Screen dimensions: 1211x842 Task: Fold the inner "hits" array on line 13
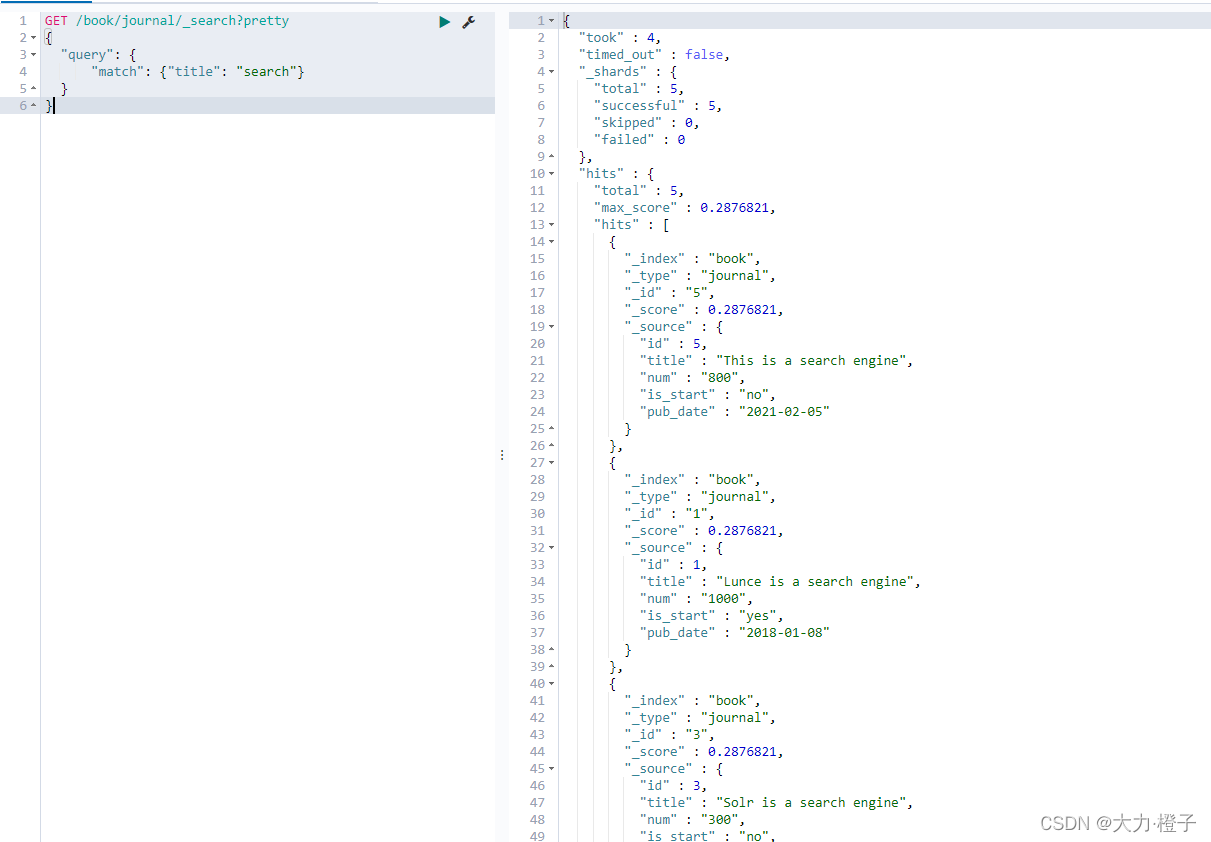coord(551,224)
